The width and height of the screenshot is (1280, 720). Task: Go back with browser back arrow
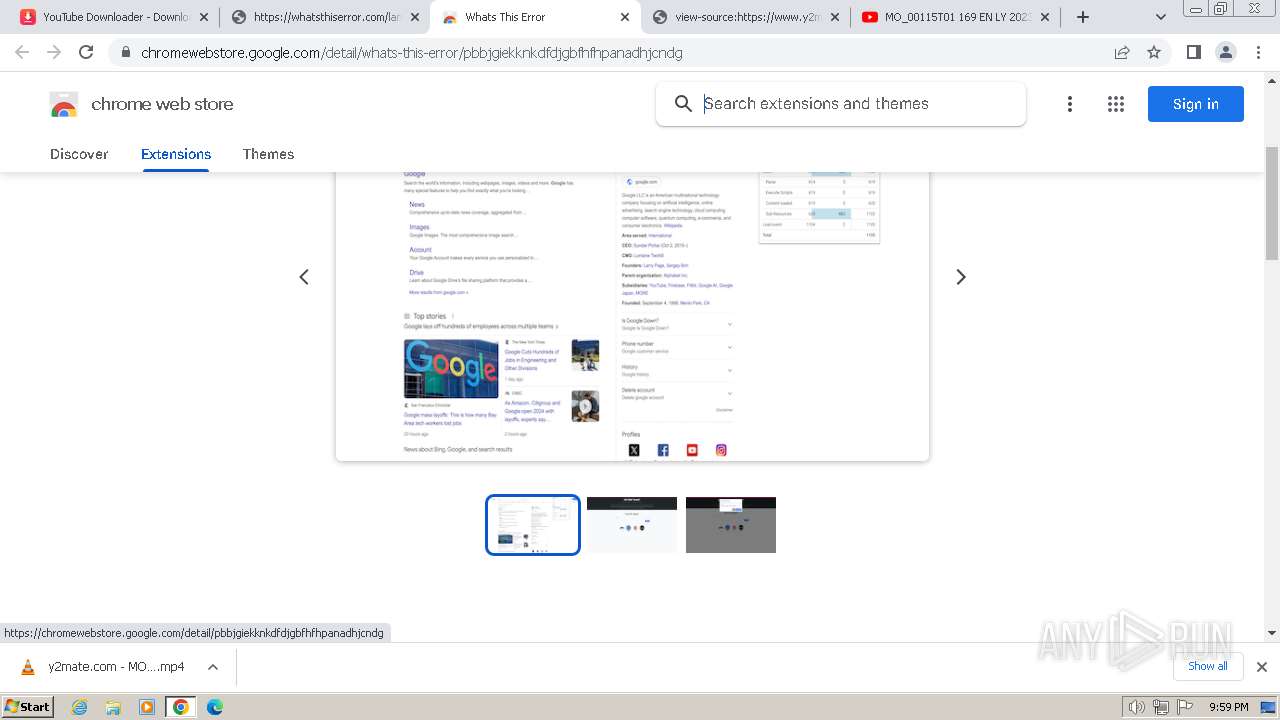pos(23,52)
